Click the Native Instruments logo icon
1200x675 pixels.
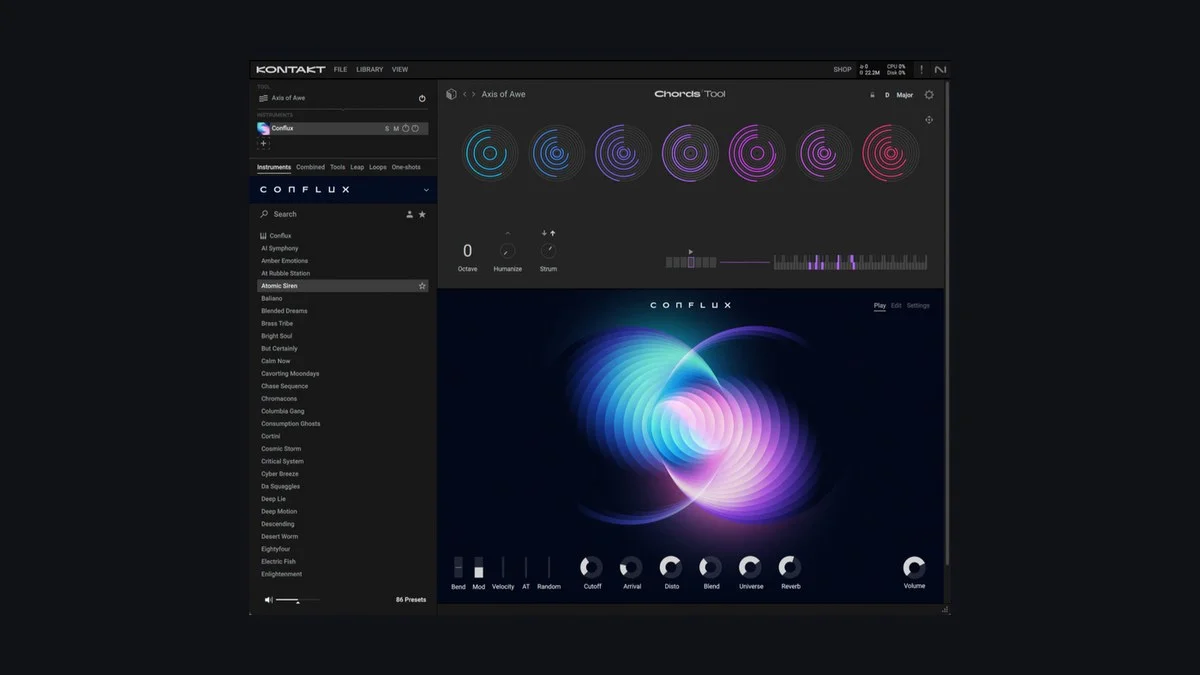pyautogui.click(x=940, y=70)
